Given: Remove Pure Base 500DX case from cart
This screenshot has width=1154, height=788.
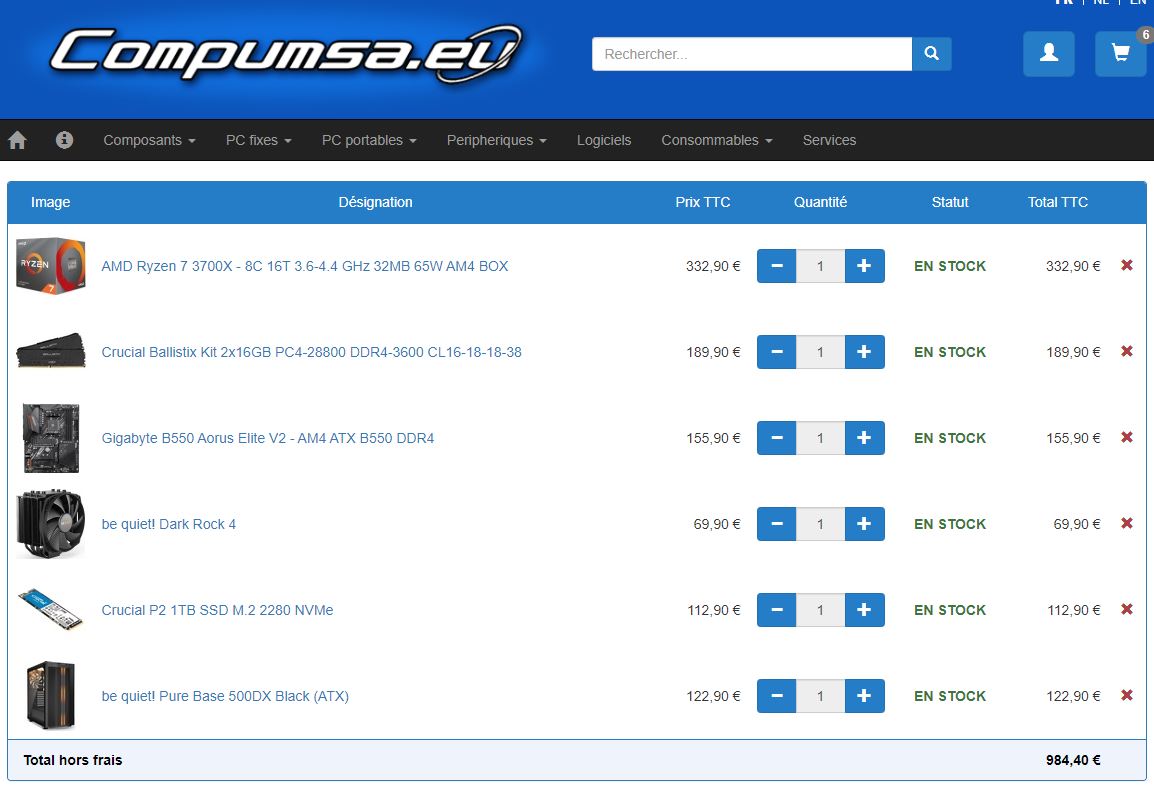Looking at the screenshot, I should pos(1127,695).
